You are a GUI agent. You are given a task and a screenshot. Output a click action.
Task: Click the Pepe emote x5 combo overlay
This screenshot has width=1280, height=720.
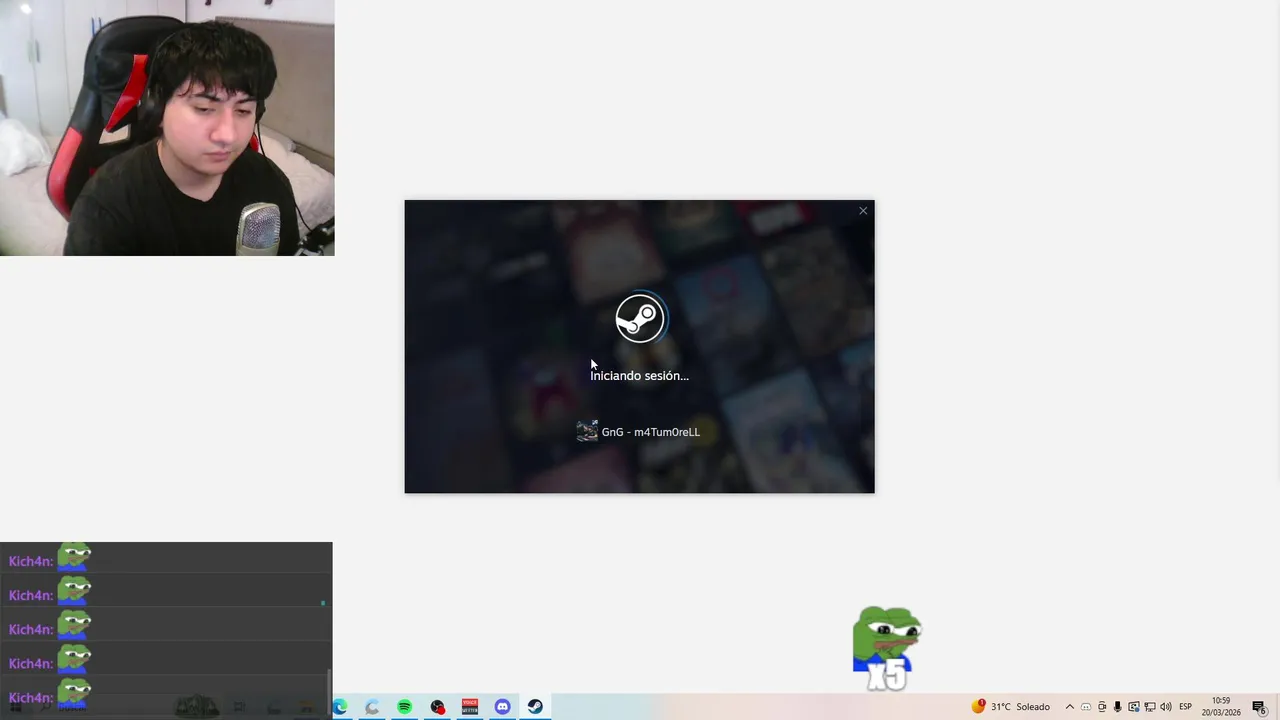tap(887, 648)
